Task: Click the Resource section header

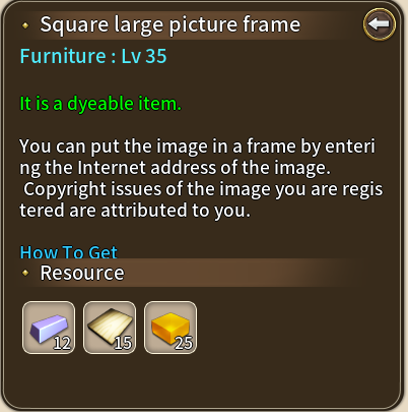Action: pyautogui.click(x=192, y=273)
